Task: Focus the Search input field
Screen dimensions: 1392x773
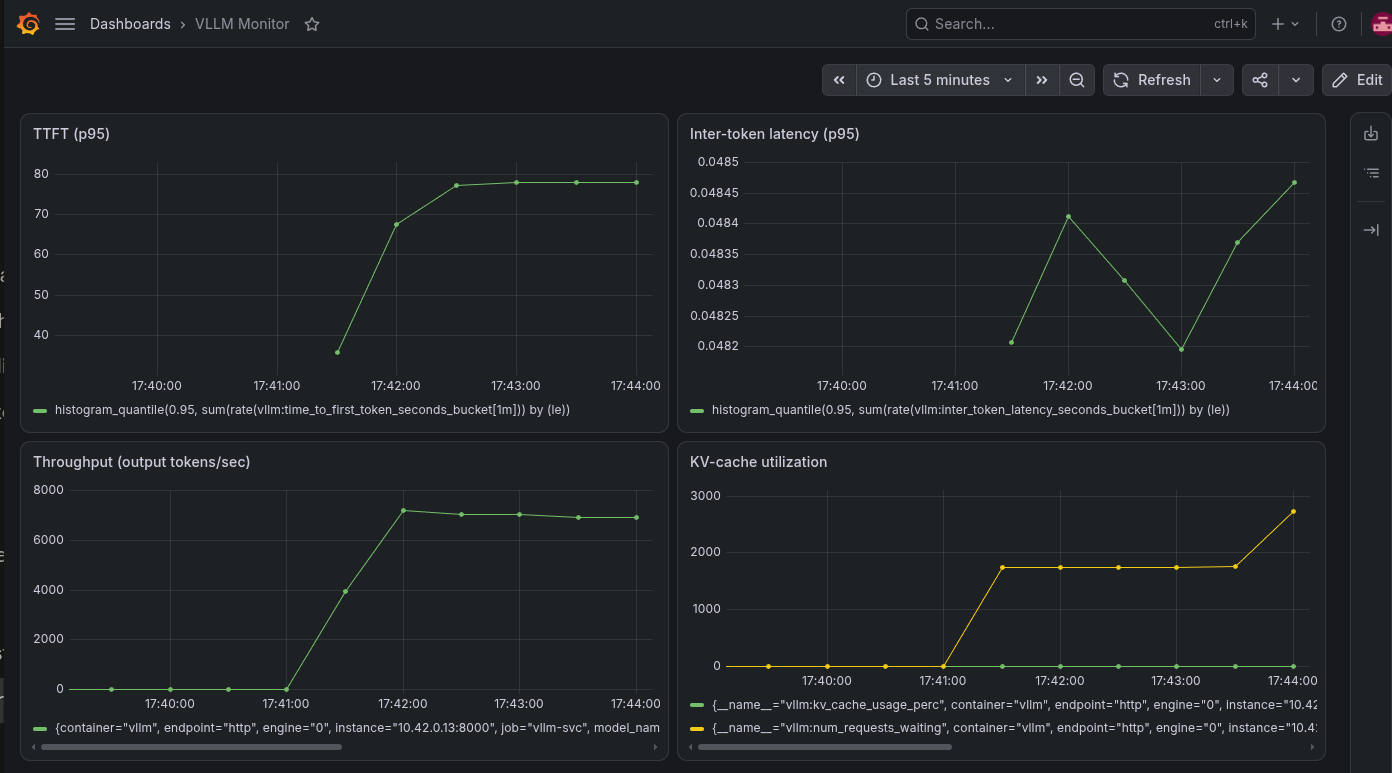Action: tap(1082, 24)
